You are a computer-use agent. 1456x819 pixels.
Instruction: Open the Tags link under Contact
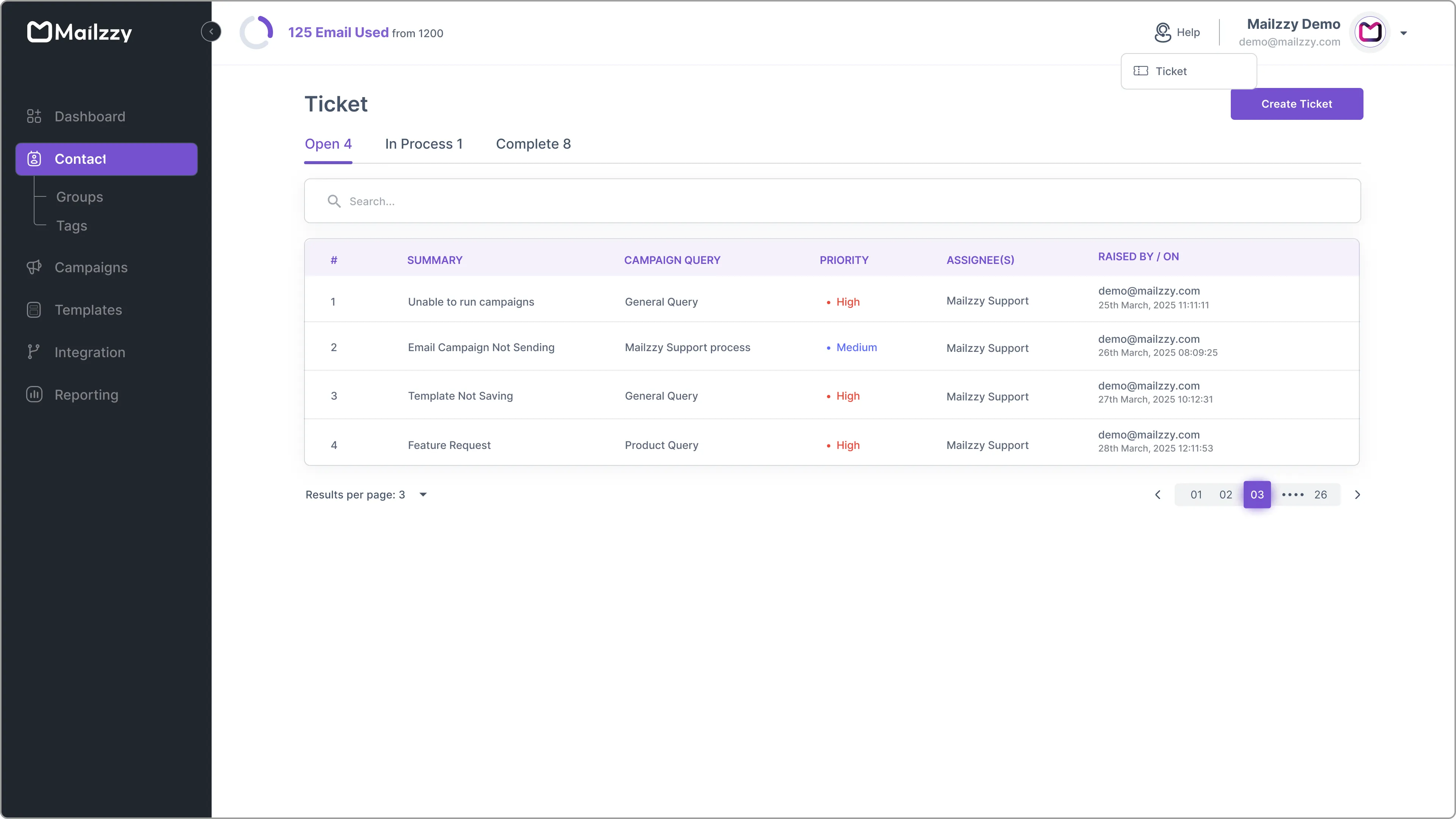point(72,226)
